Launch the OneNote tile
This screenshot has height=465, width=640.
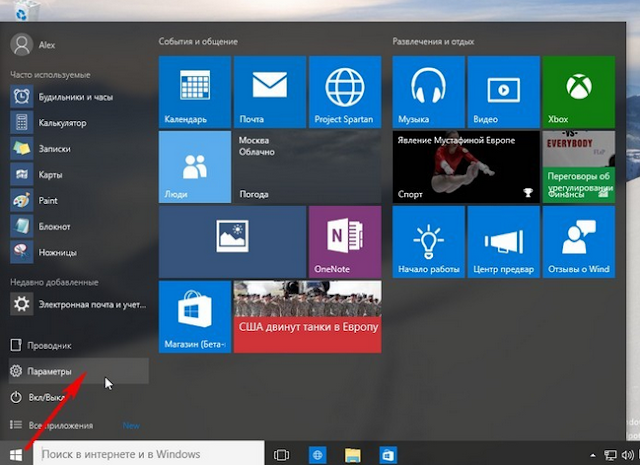pyautogui.click(x=345, y=242)
